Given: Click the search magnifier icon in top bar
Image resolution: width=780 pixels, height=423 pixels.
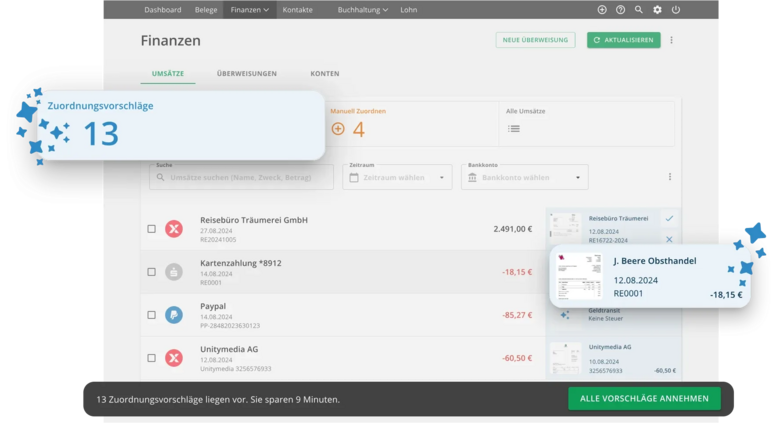Looking at the screenshot, I should pos(639,9).
